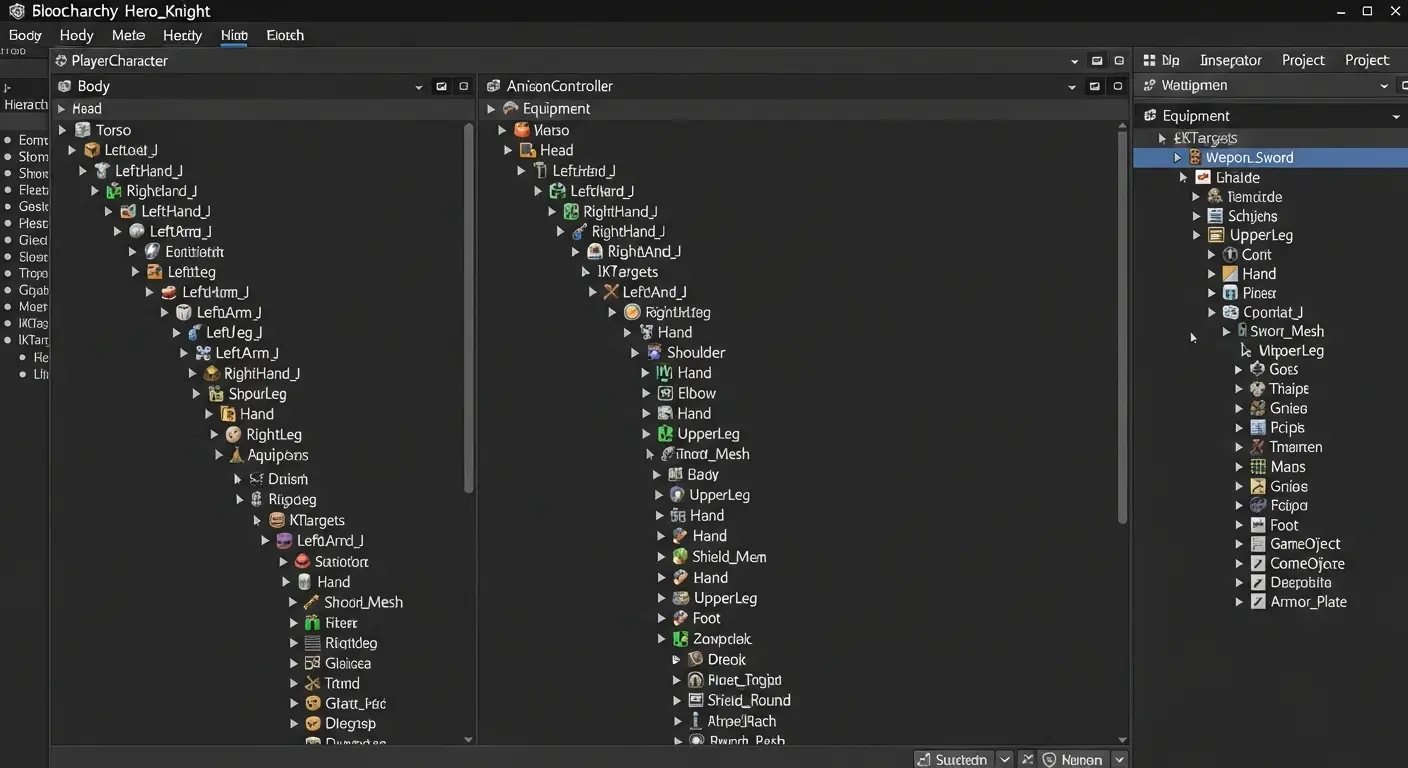
Task: Click the Surctecin button at the bottom
Action: coord(953,759)
